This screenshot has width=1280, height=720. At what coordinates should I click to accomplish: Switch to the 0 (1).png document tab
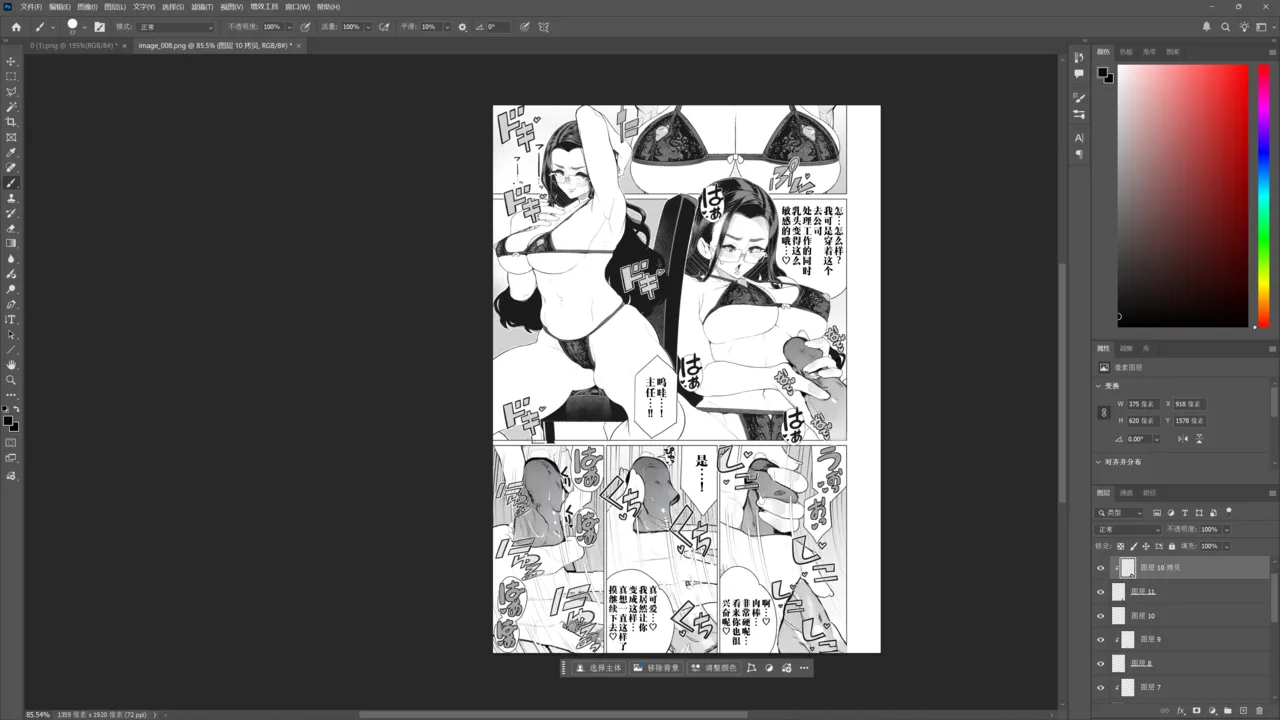pos(73,46)
